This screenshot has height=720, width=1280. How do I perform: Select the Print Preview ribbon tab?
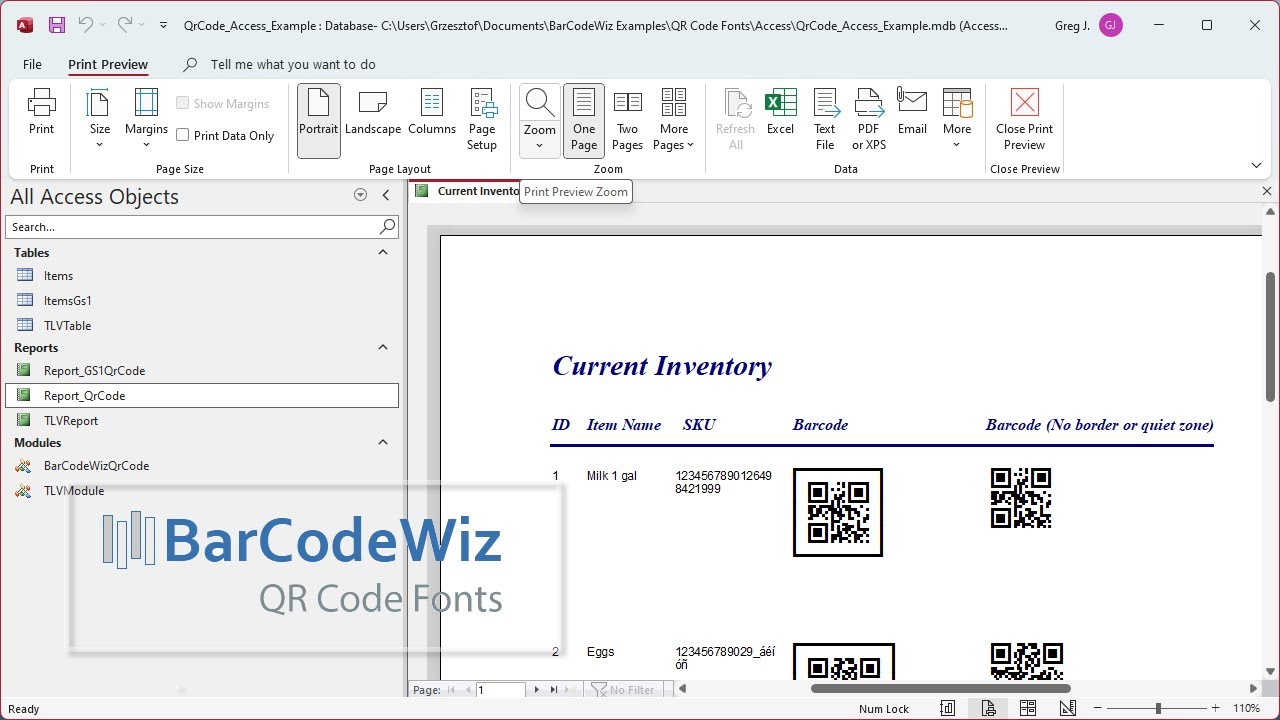coord(108,64)
